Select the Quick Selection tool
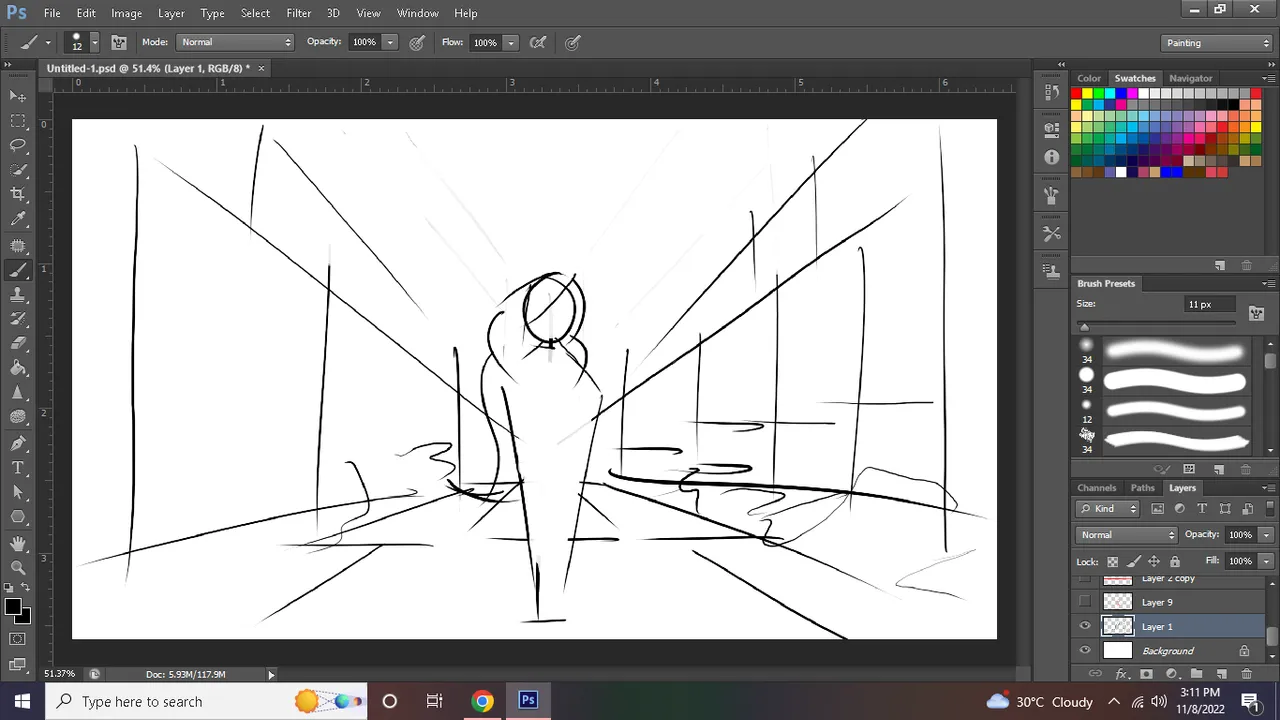Viewport: 1280px width, 720px height. (18, 170)
